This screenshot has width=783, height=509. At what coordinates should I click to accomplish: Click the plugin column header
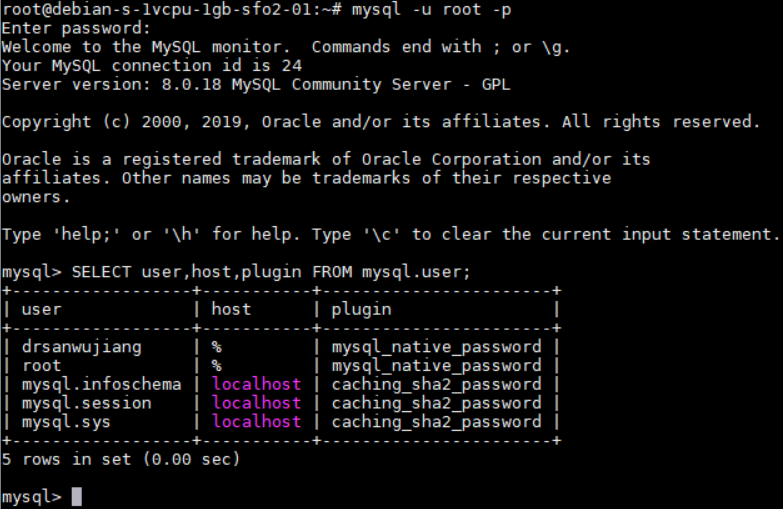point(362,310)
